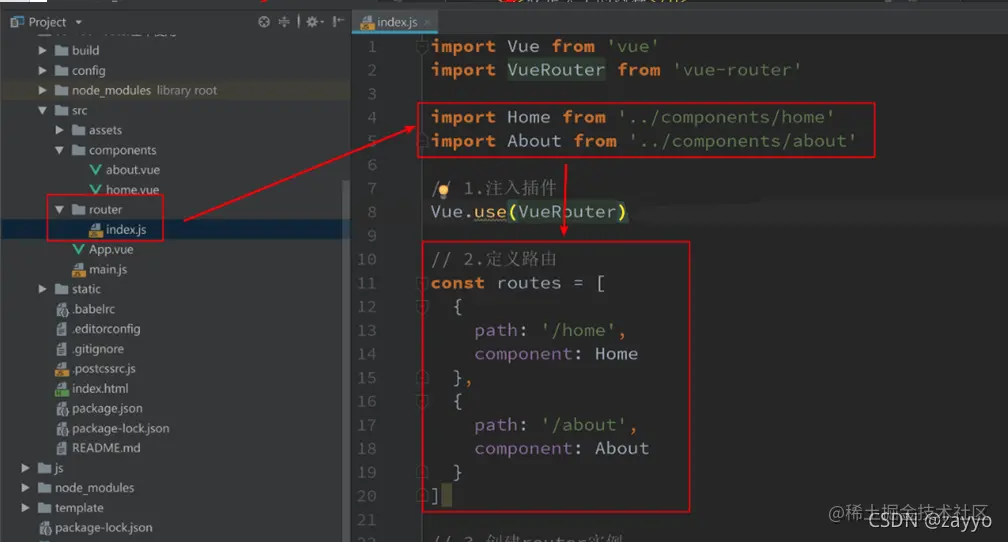
Task: Click the 'vue-router' string literal
Action: click(736, 70)
